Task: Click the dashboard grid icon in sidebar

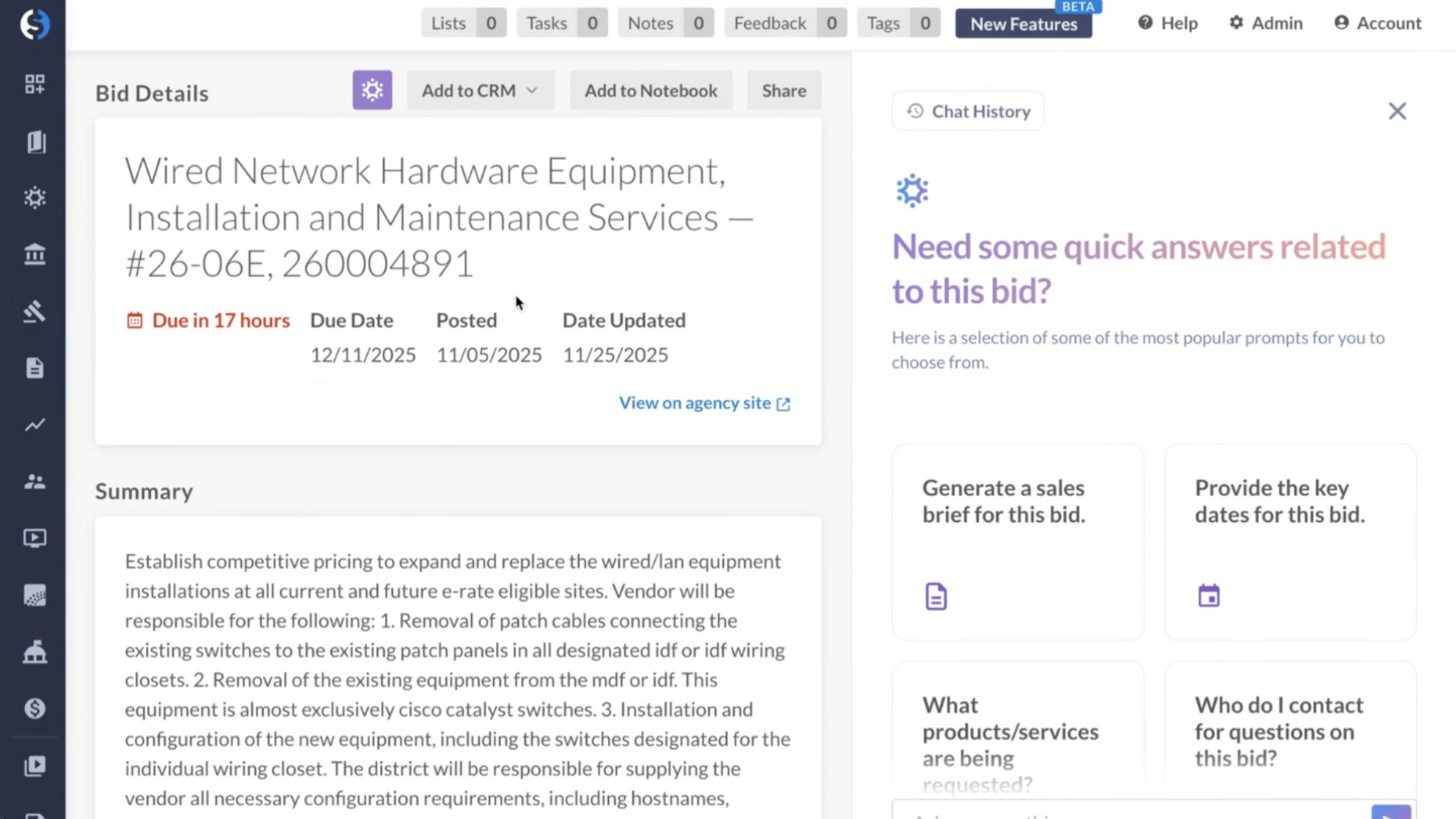Action: coord(35,83)
